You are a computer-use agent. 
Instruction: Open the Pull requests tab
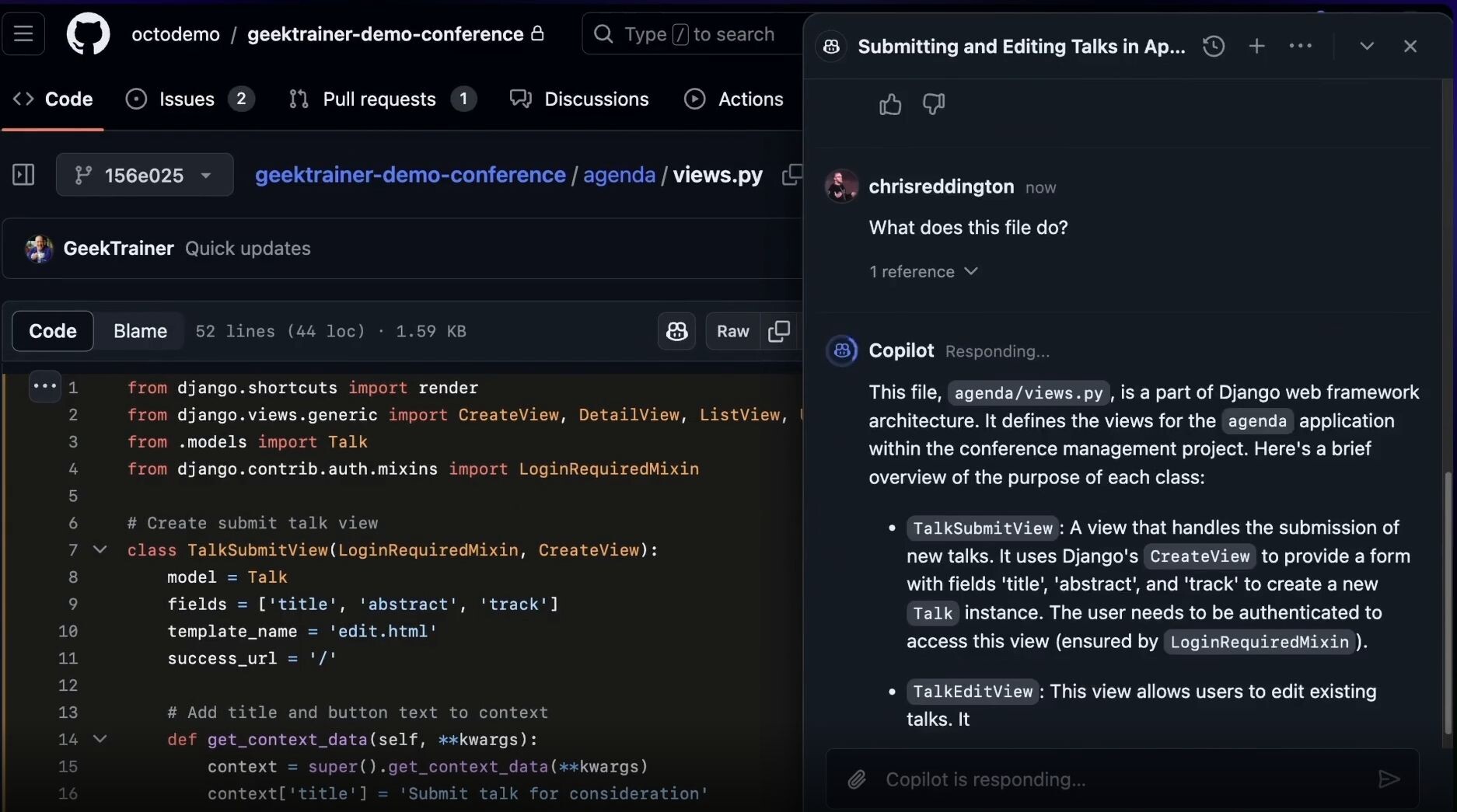(380, 99)
